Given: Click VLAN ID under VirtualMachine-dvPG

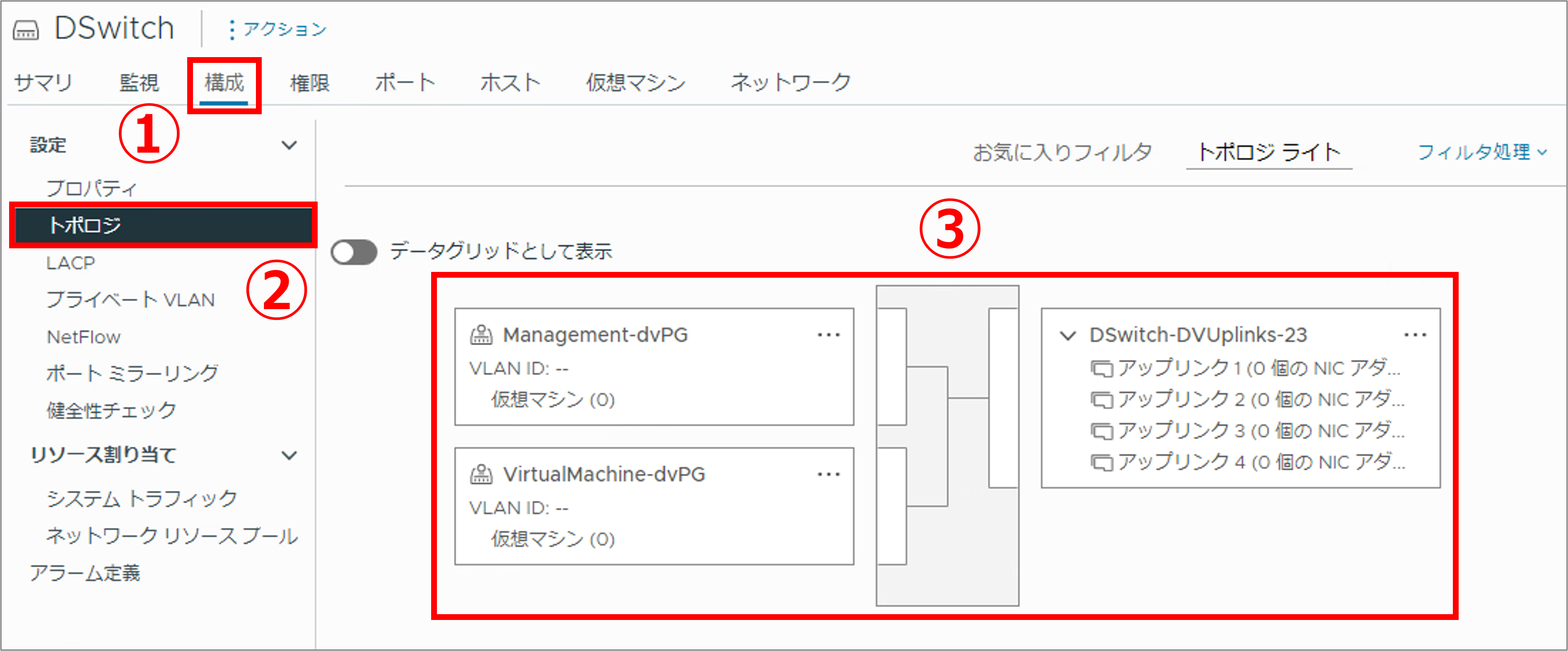Looking at the screenshot, I should click(x=519, y=508).
